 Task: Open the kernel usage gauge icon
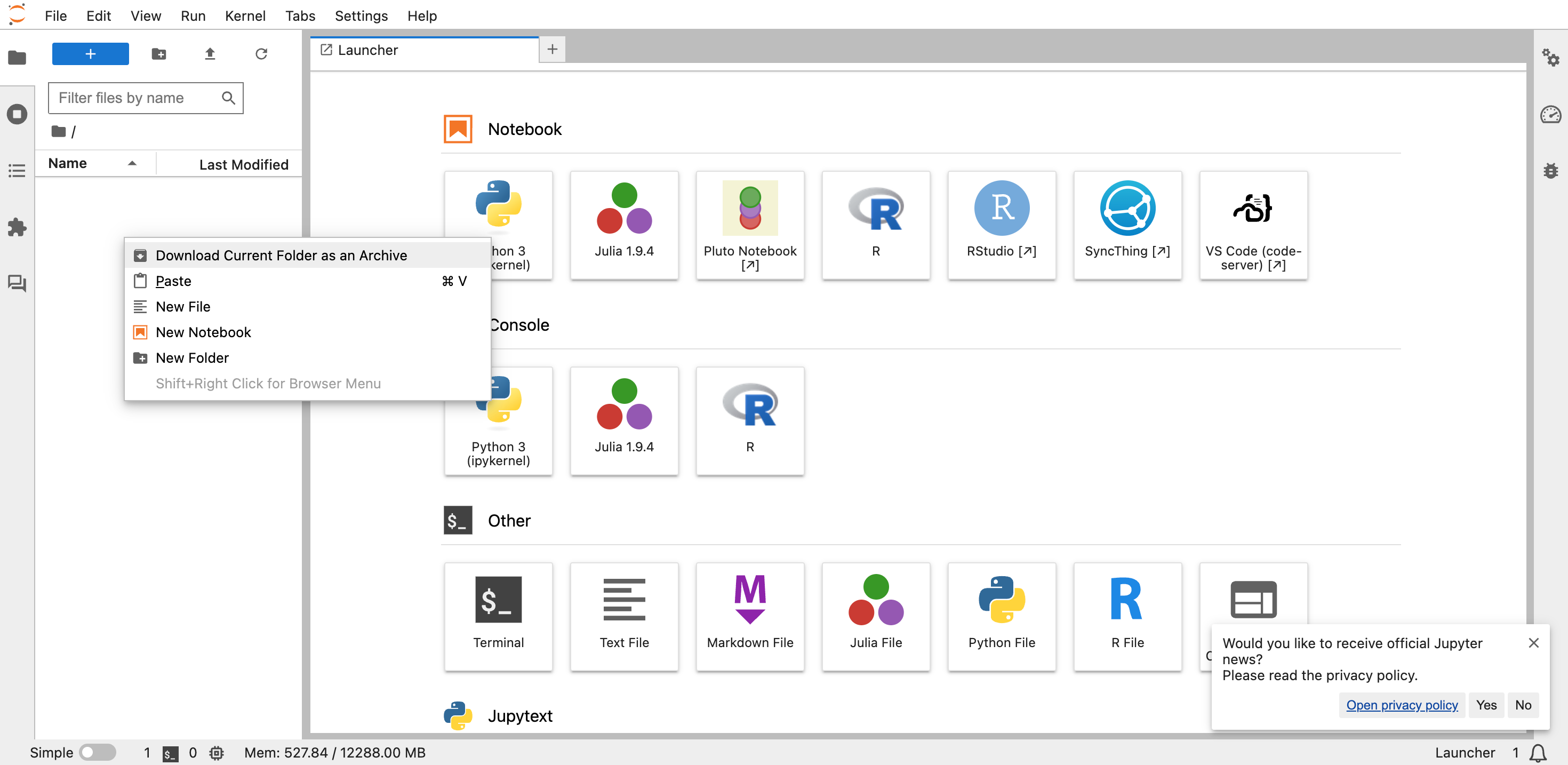click(1550, 114)
